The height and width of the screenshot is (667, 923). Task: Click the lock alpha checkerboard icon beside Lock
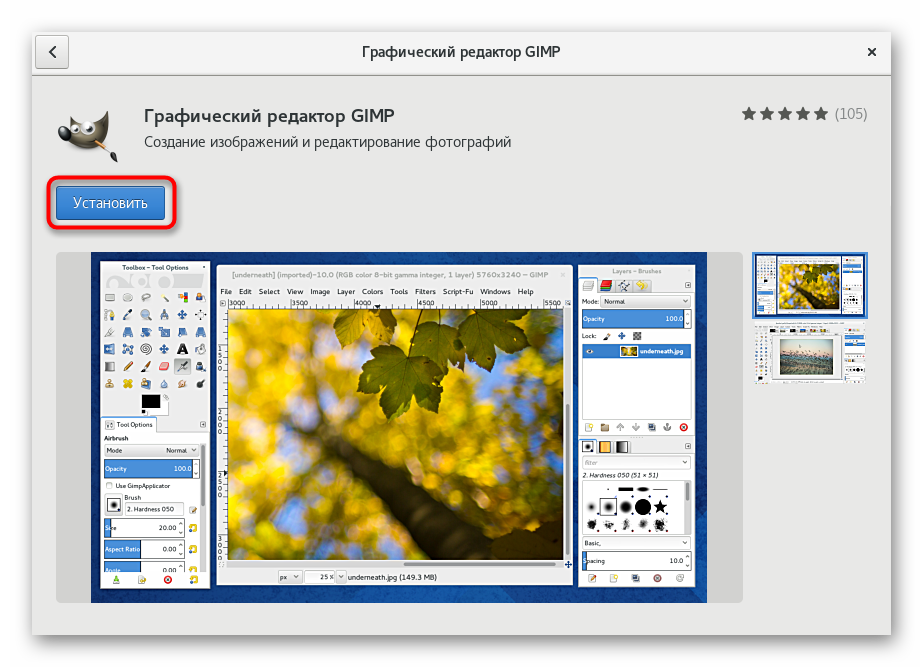pos(637,336)
